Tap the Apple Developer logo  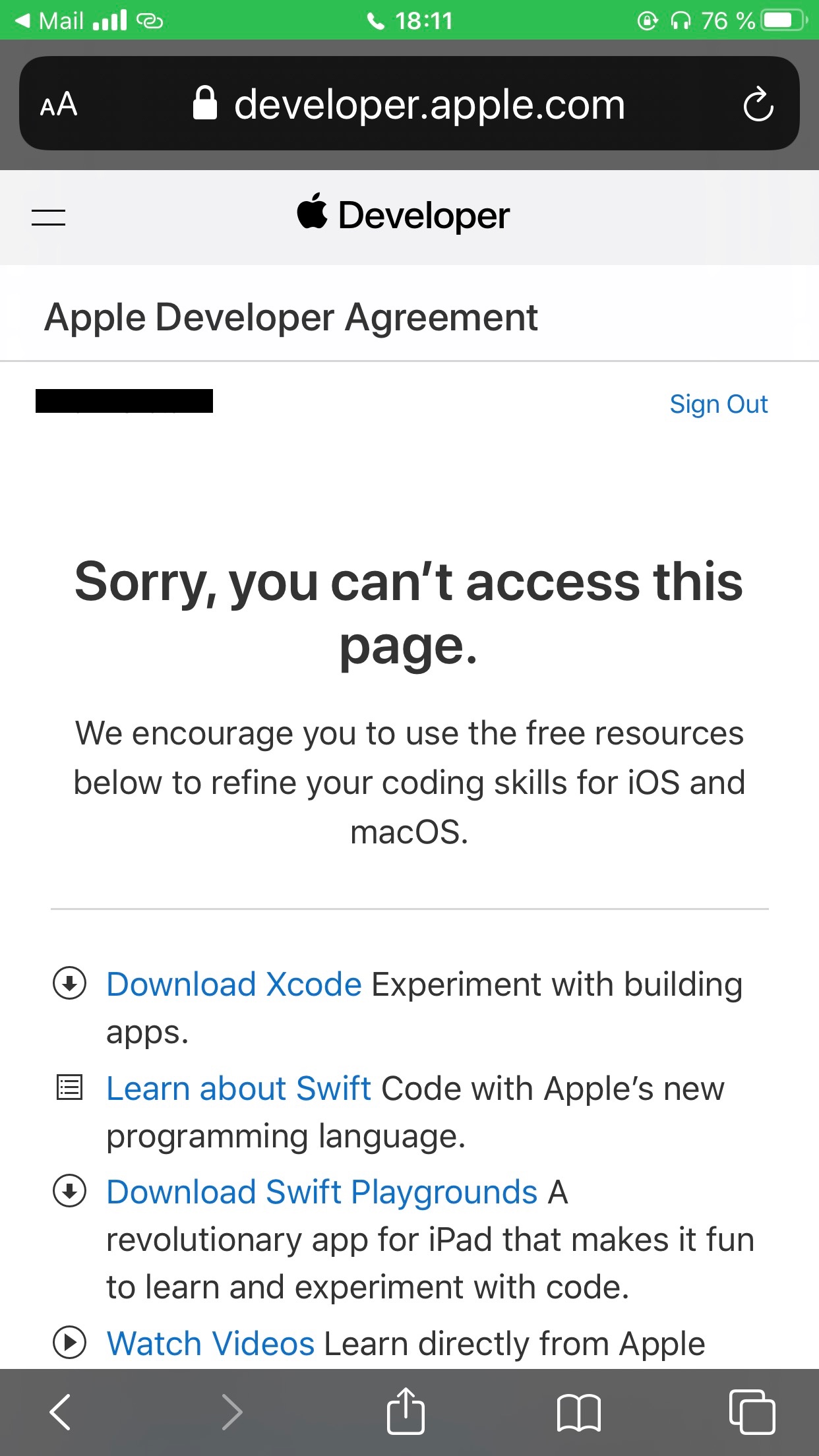click(x=404, y=215)
